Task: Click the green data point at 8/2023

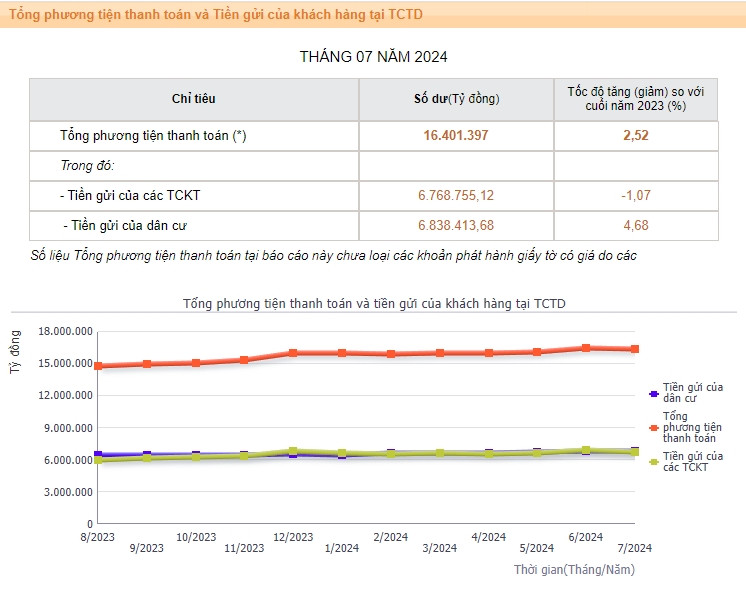Action: click(98, 460)
